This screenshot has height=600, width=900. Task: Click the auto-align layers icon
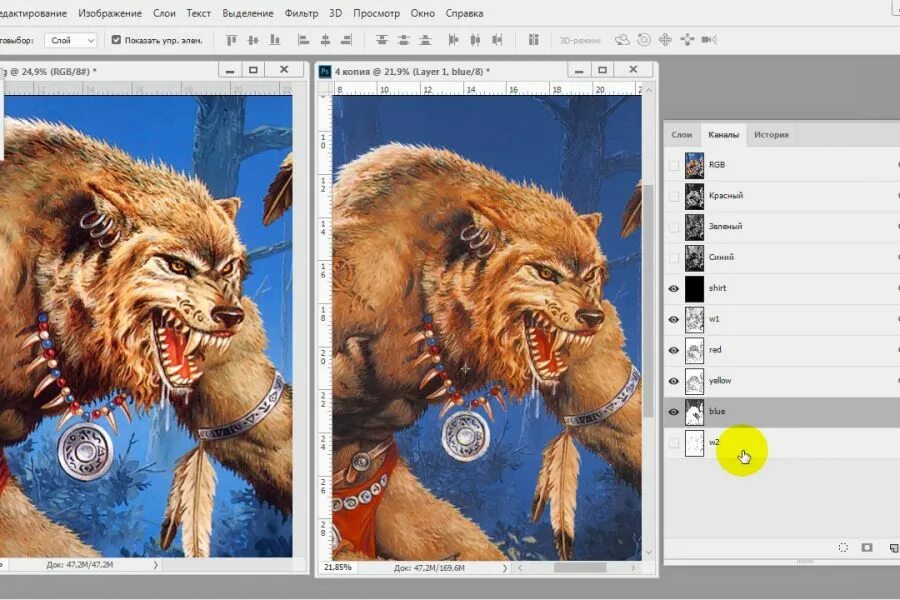click(x=534, y=40)
